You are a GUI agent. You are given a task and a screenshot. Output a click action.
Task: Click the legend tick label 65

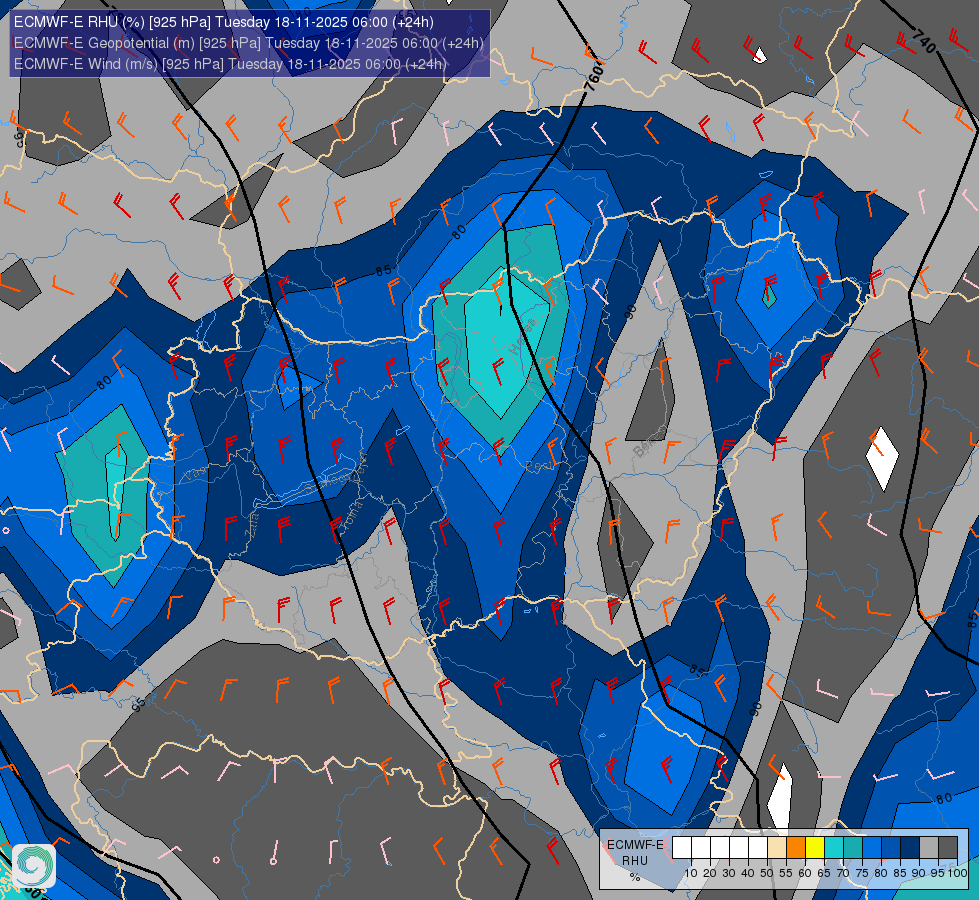pos(824,873)
